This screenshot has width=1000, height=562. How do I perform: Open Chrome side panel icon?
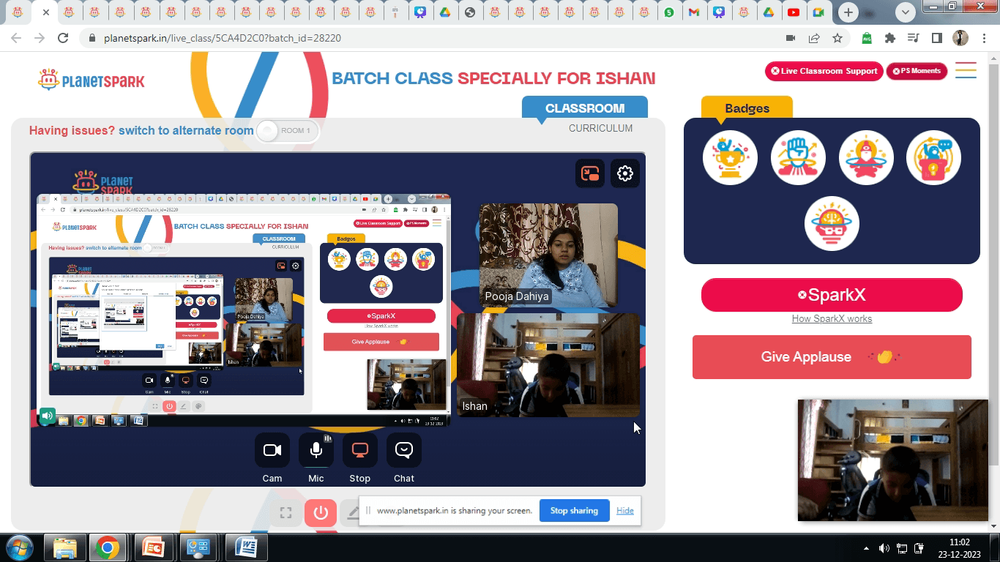936,38
